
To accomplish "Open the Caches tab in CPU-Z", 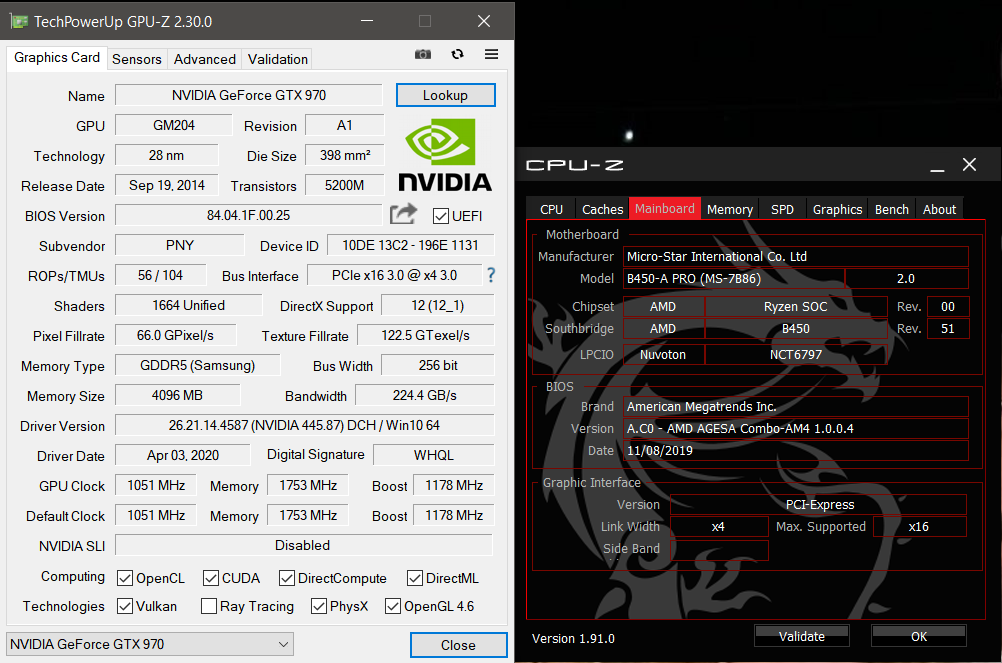I will point(603,210).
